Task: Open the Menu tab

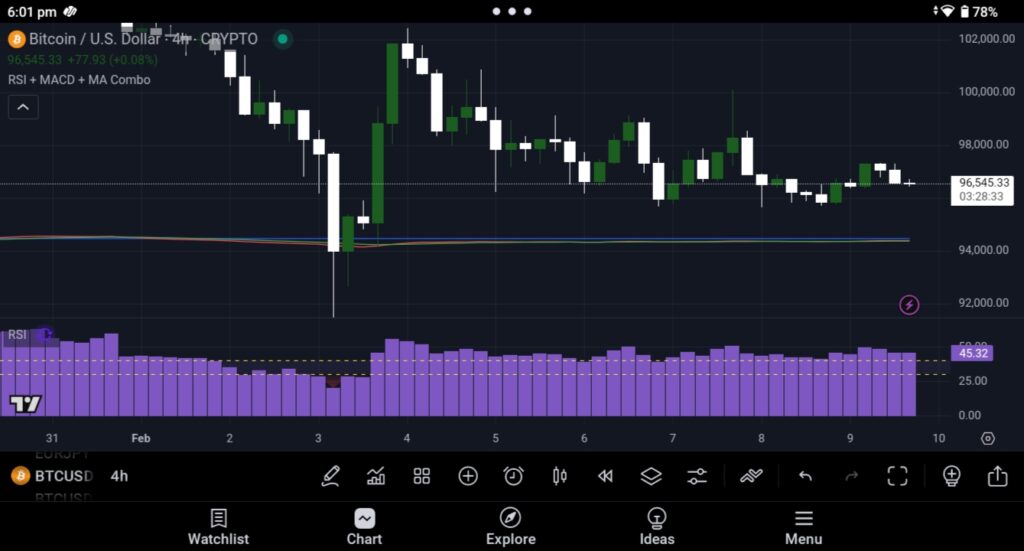Action: (803, 527)
